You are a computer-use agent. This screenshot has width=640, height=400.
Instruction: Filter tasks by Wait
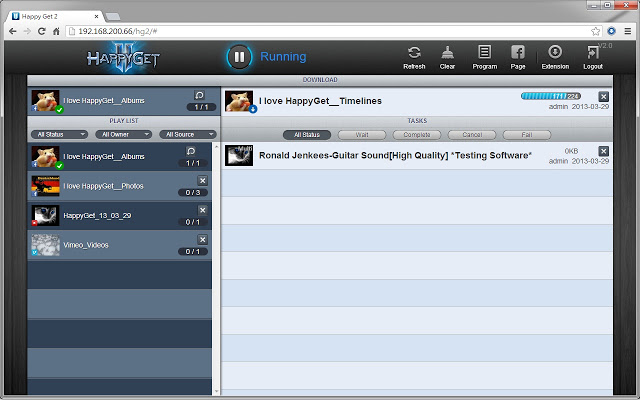(x=362, y=135)
